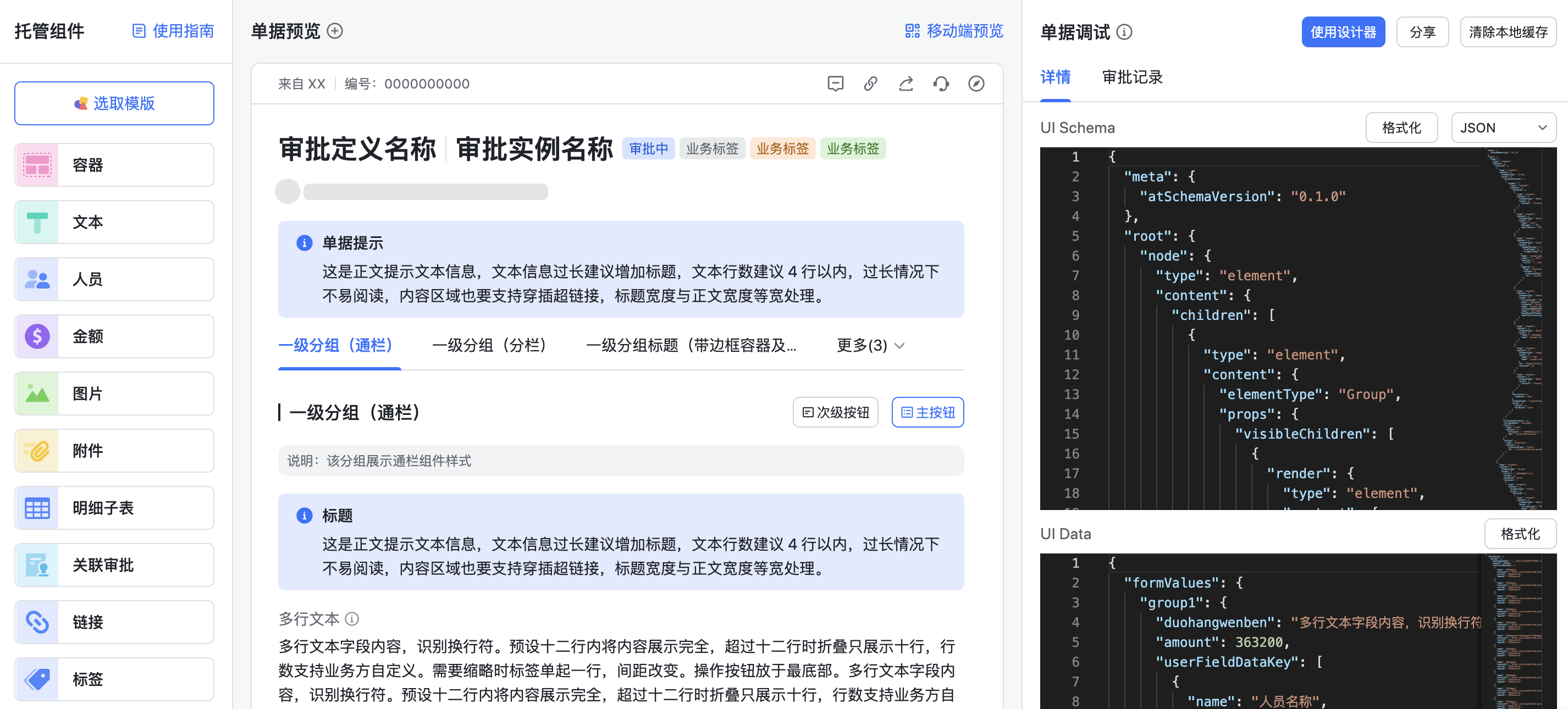
Task: Switch to the 审批记录 tab
Action: (1132, 77)
